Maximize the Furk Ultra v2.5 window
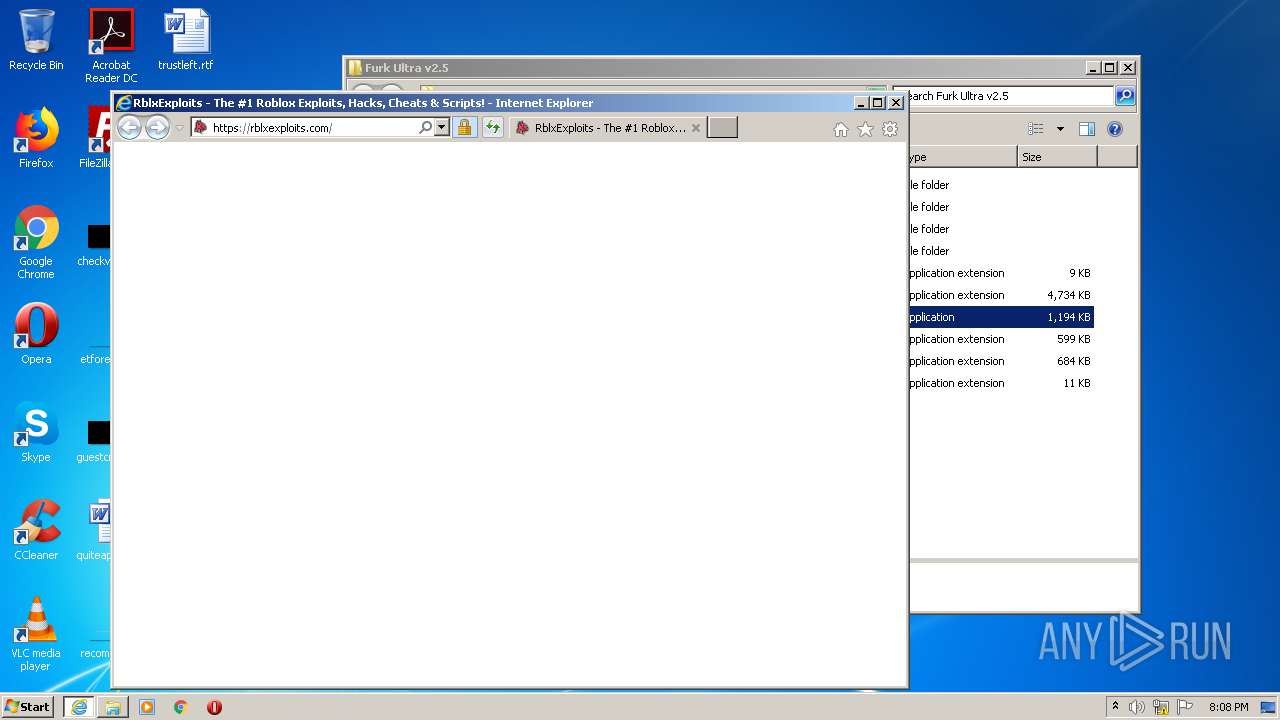The image size is (1280, 720). (x=1109, y=68)
